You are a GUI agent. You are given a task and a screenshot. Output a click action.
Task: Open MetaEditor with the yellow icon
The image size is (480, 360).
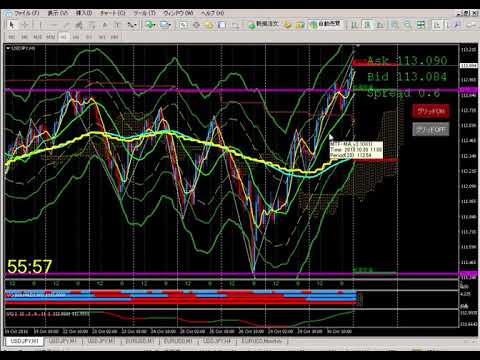click(288, 25)
